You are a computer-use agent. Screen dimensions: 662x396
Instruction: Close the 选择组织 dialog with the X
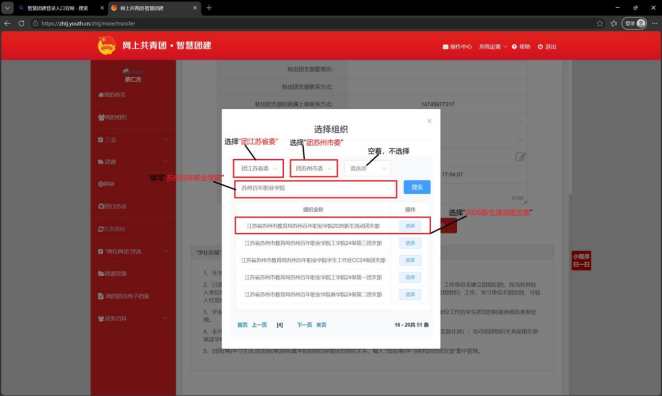click(x=429, y=121)
